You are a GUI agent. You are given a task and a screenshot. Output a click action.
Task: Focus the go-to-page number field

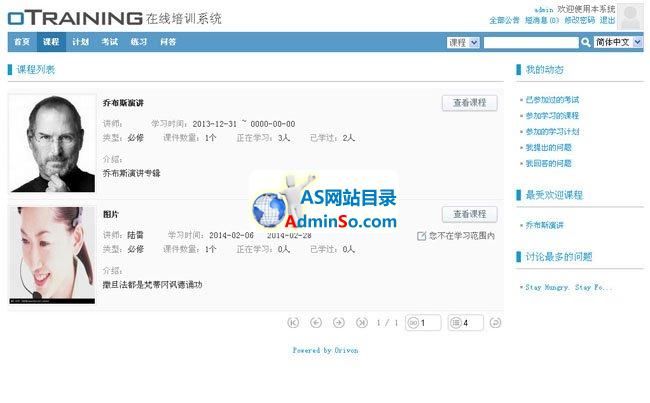pyautogui.click(x=423, y=323)
